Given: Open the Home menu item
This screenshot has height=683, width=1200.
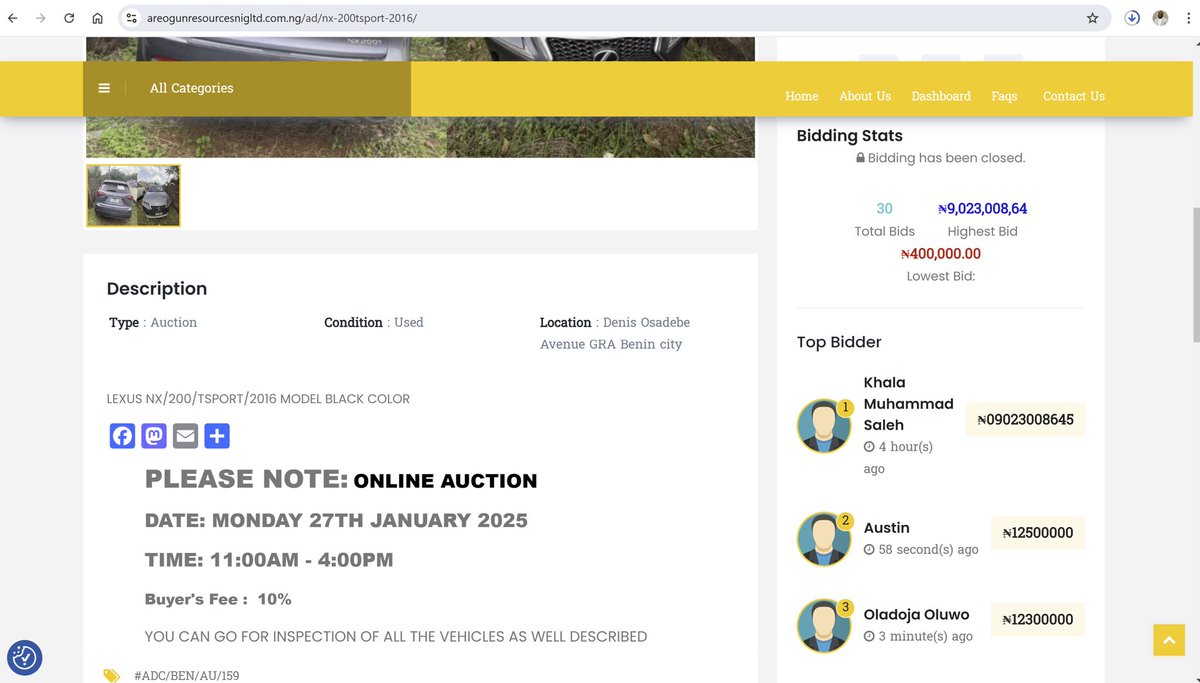Looking at the screenshot, I should [802, 96].
